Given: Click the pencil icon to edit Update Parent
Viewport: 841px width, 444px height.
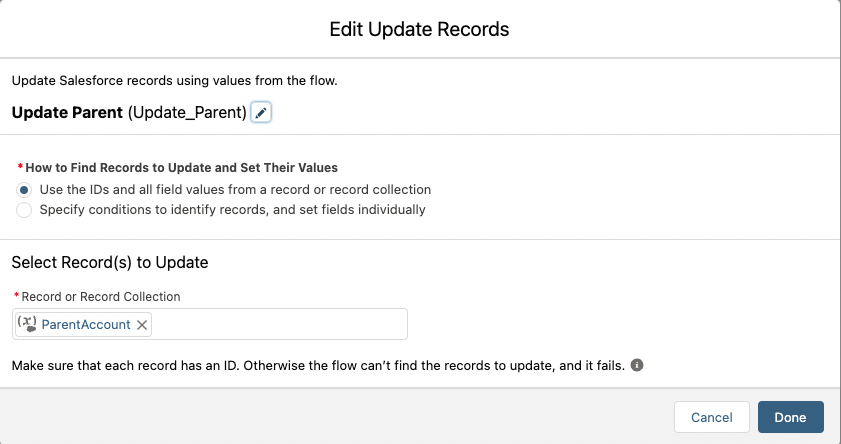Looking at the screenshot, I should 261,113.
